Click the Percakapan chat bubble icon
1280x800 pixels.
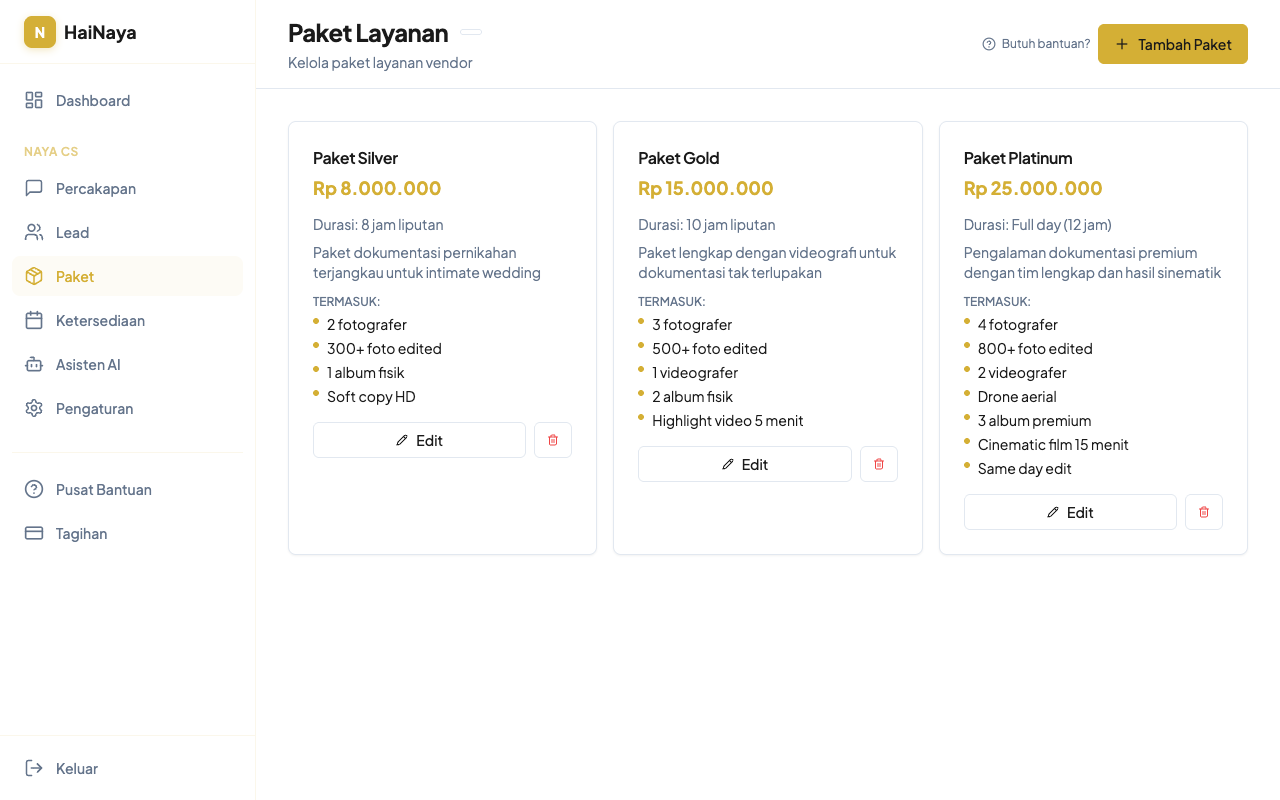[34, 188]
